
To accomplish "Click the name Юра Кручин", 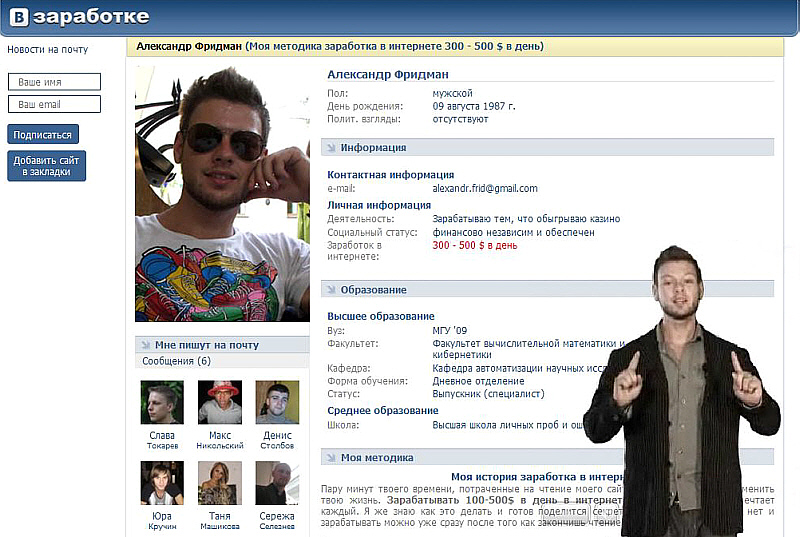I will [162, 521].
